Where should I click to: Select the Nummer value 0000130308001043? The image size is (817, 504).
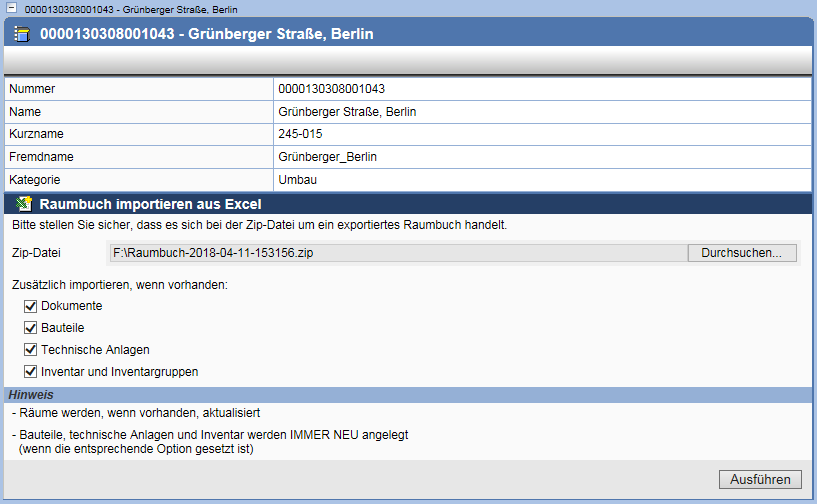[331, 89]
